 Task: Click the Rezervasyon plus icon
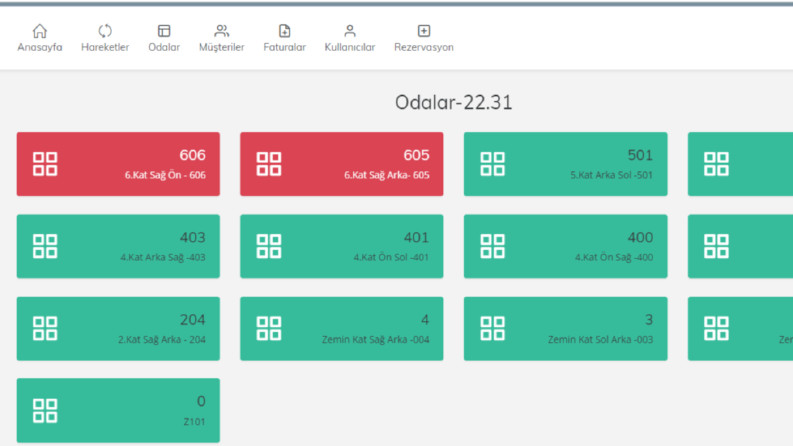424,31
